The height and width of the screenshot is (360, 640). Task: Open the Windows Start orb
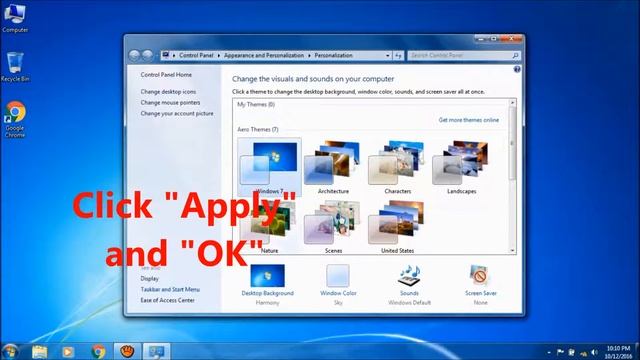click(x=10, y=351)
